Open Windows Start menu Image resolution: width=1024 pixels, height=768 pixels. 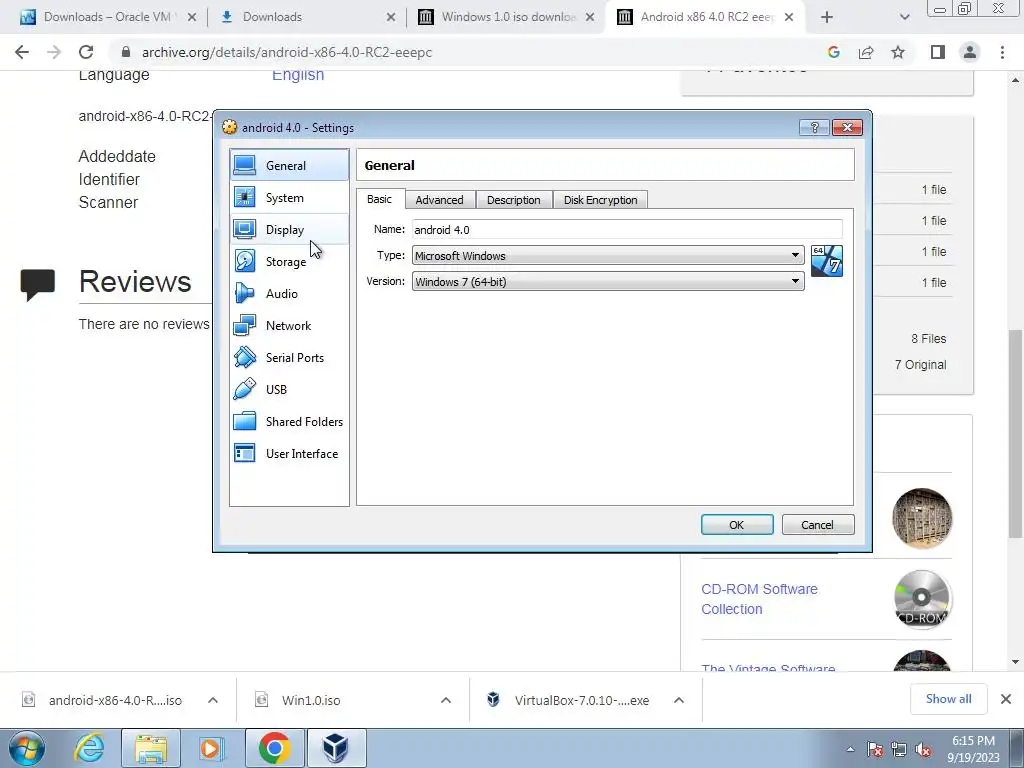(27, 748)
